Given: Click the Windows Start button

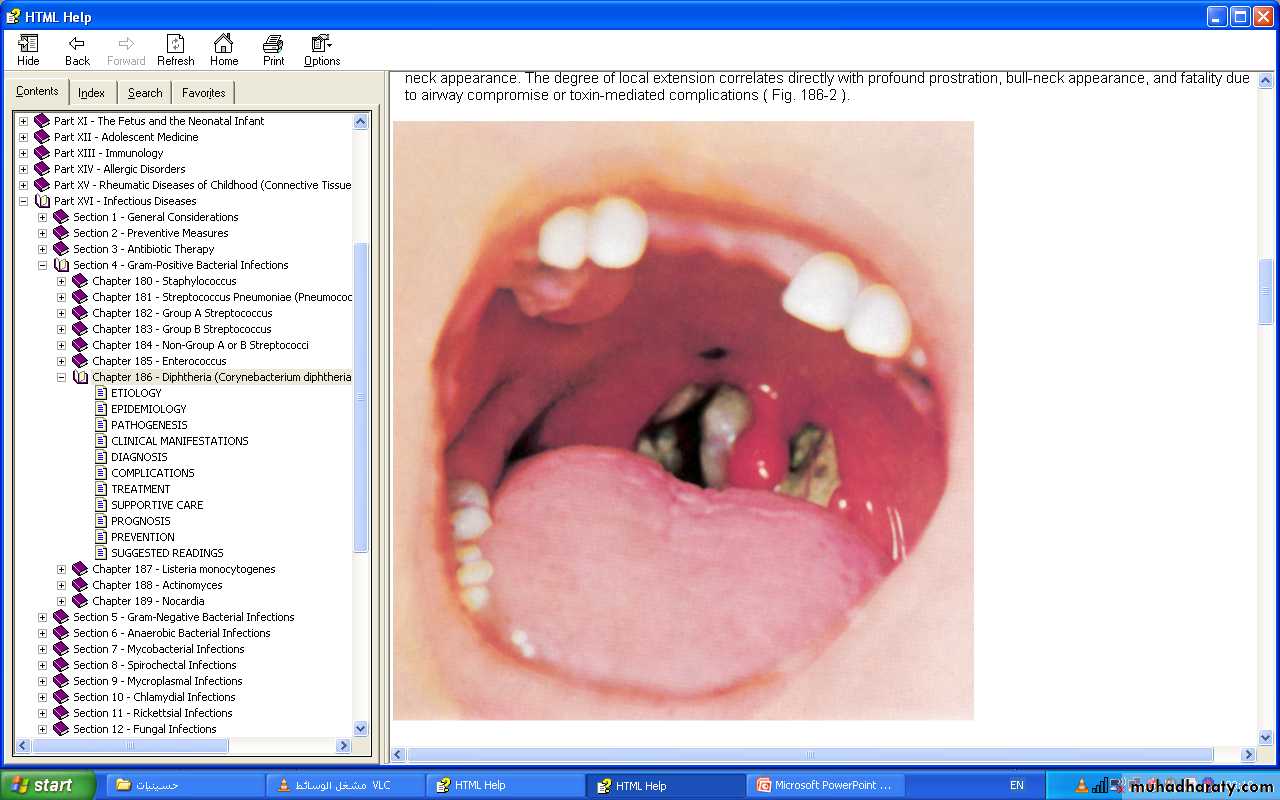Looking at the screenshot, I should pyautogui.click(x=47, y=785).
